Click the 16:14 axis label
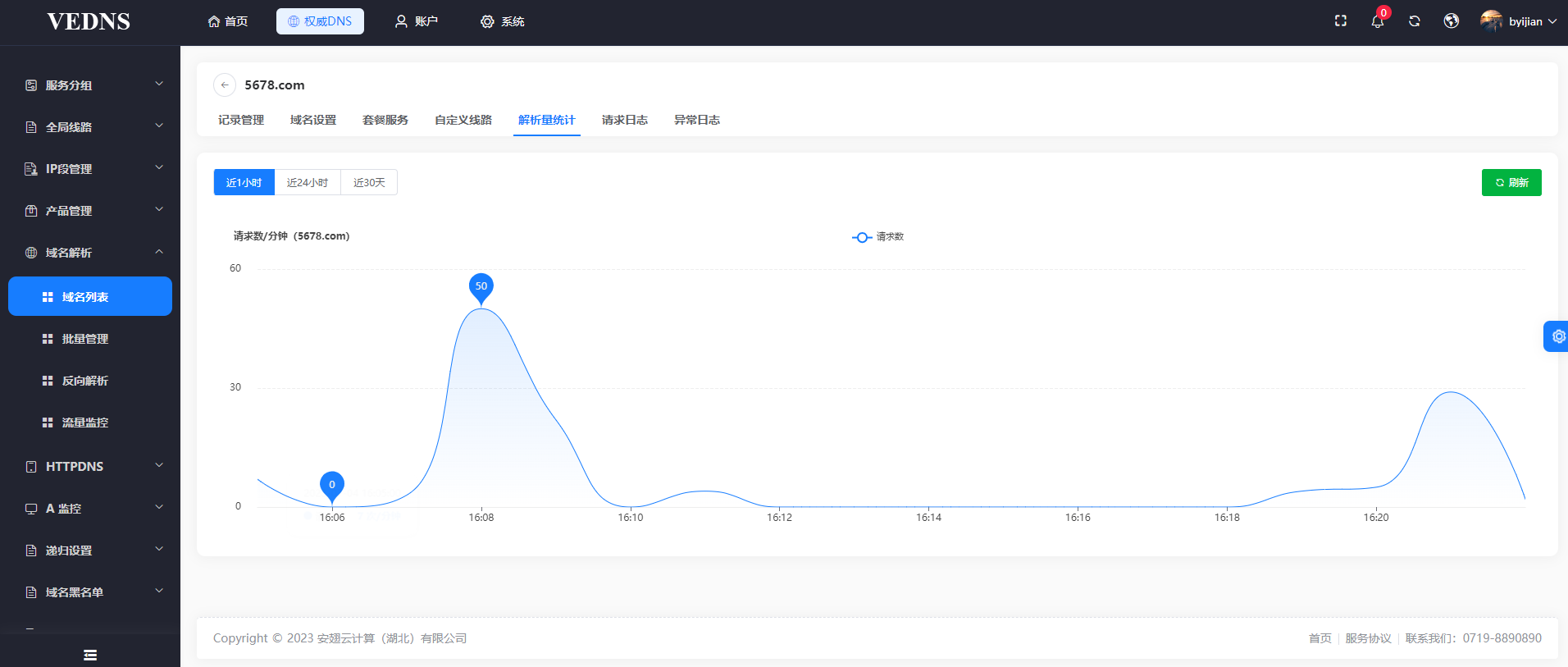Screen dimensions: 1568x667 928,518
